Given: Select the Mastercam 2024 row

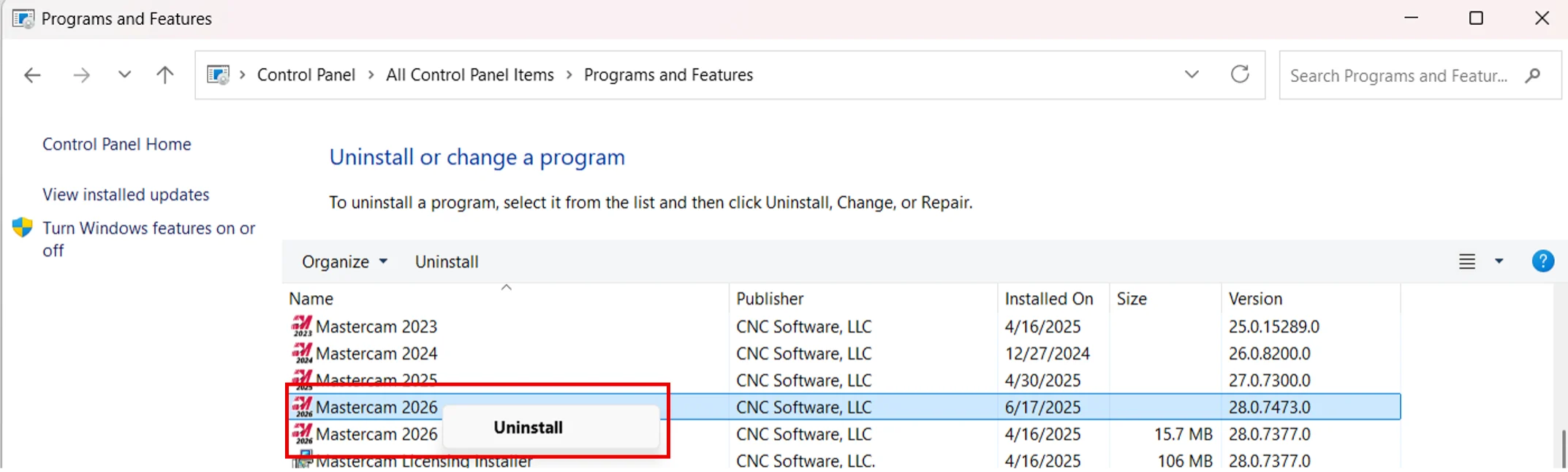Looking at the screenshot, I should pos(843,353).
